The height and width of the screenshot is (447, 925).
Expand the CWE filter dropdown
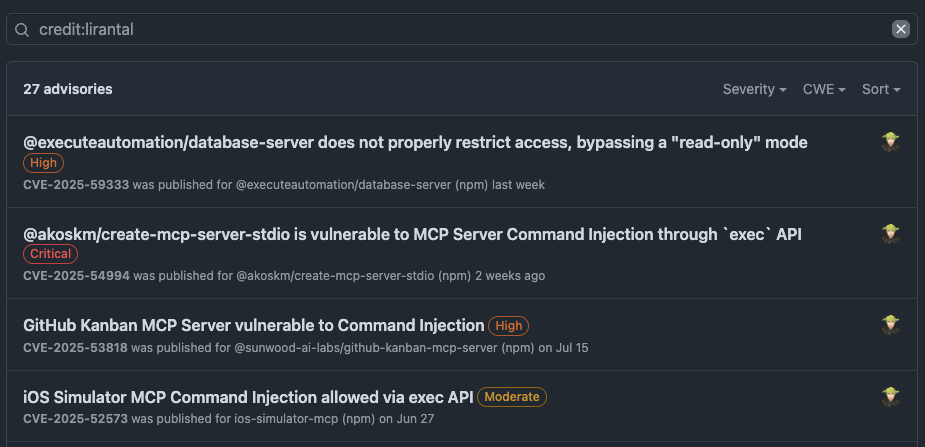[824, 89]
